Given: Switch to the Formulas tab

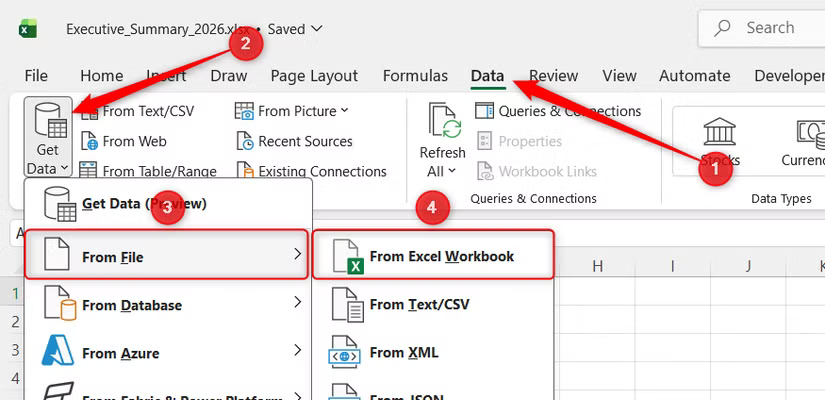Looking at the screenshot, I should click(415, 76).
